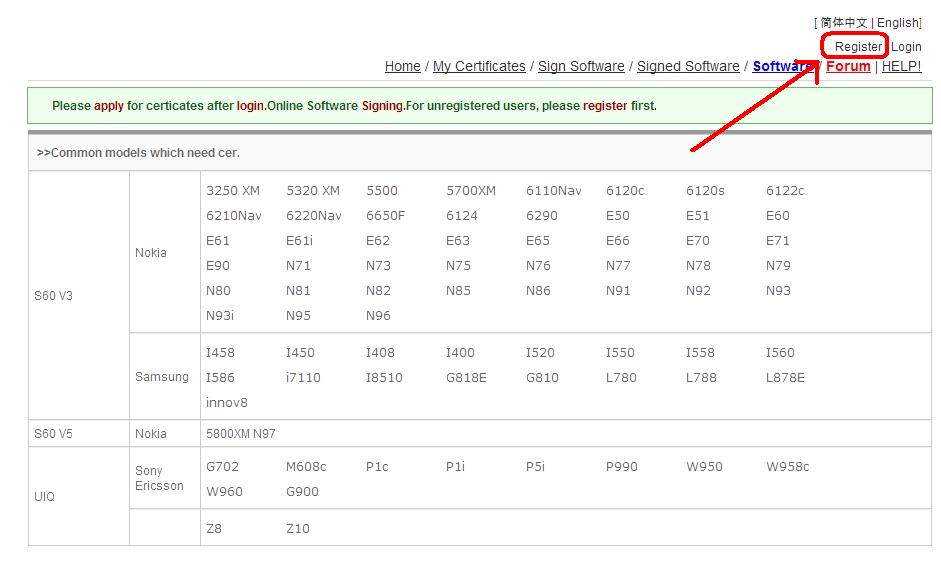
Task: Click 'login' in the green notice
Action: 250,106
